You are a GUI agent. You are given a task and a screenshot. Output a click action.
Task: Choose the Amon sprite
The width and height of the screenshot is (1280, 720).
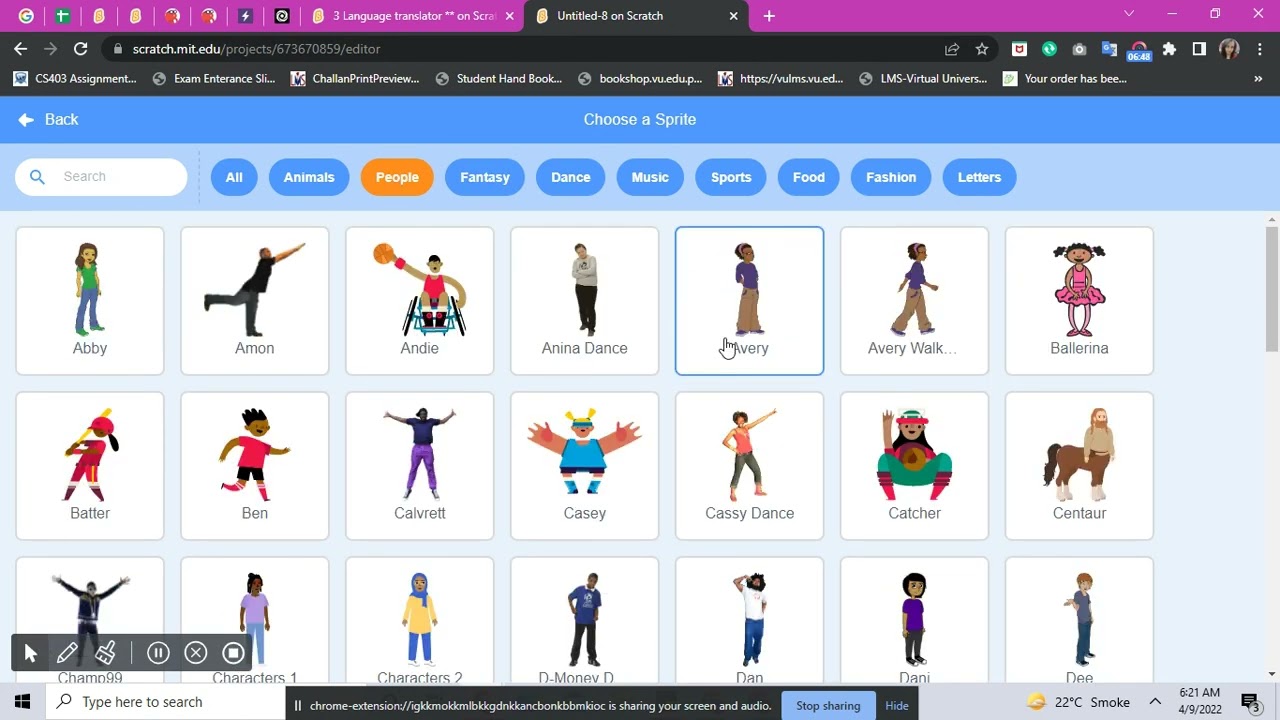point(255,301)
